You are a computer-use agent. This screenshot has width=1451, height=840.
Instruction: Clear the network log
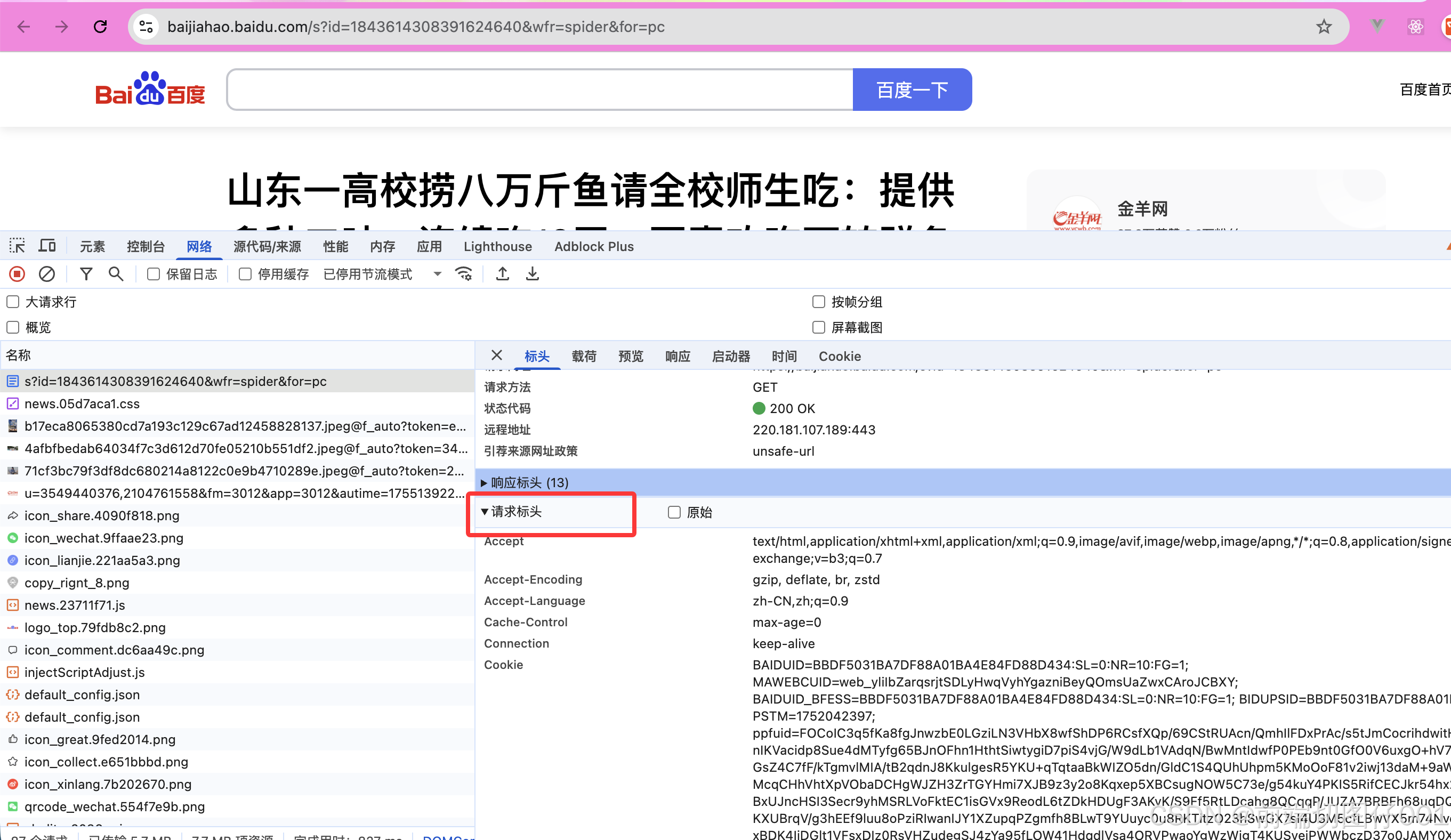tap(46, 274)
